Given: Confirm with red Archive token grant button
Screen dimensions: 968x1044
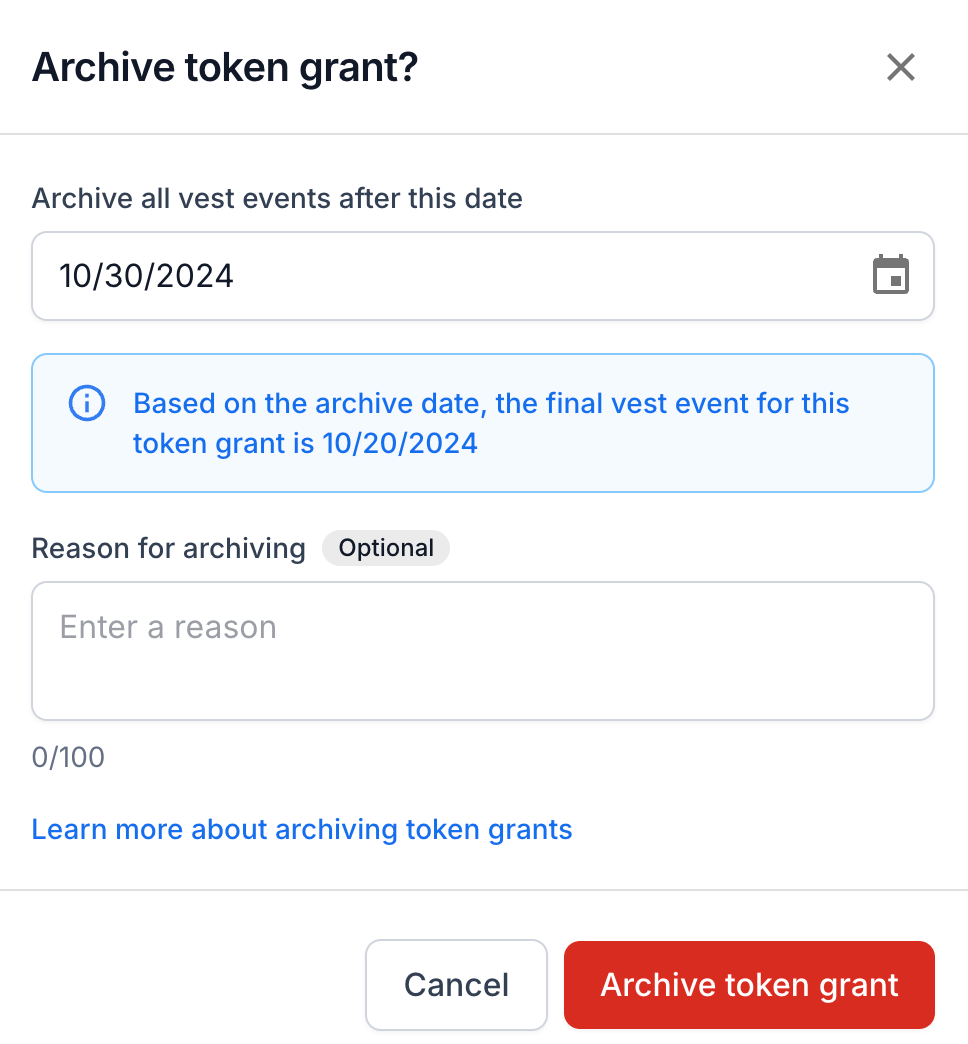Looking at the screenshot, I should click(x=749, y=985).
